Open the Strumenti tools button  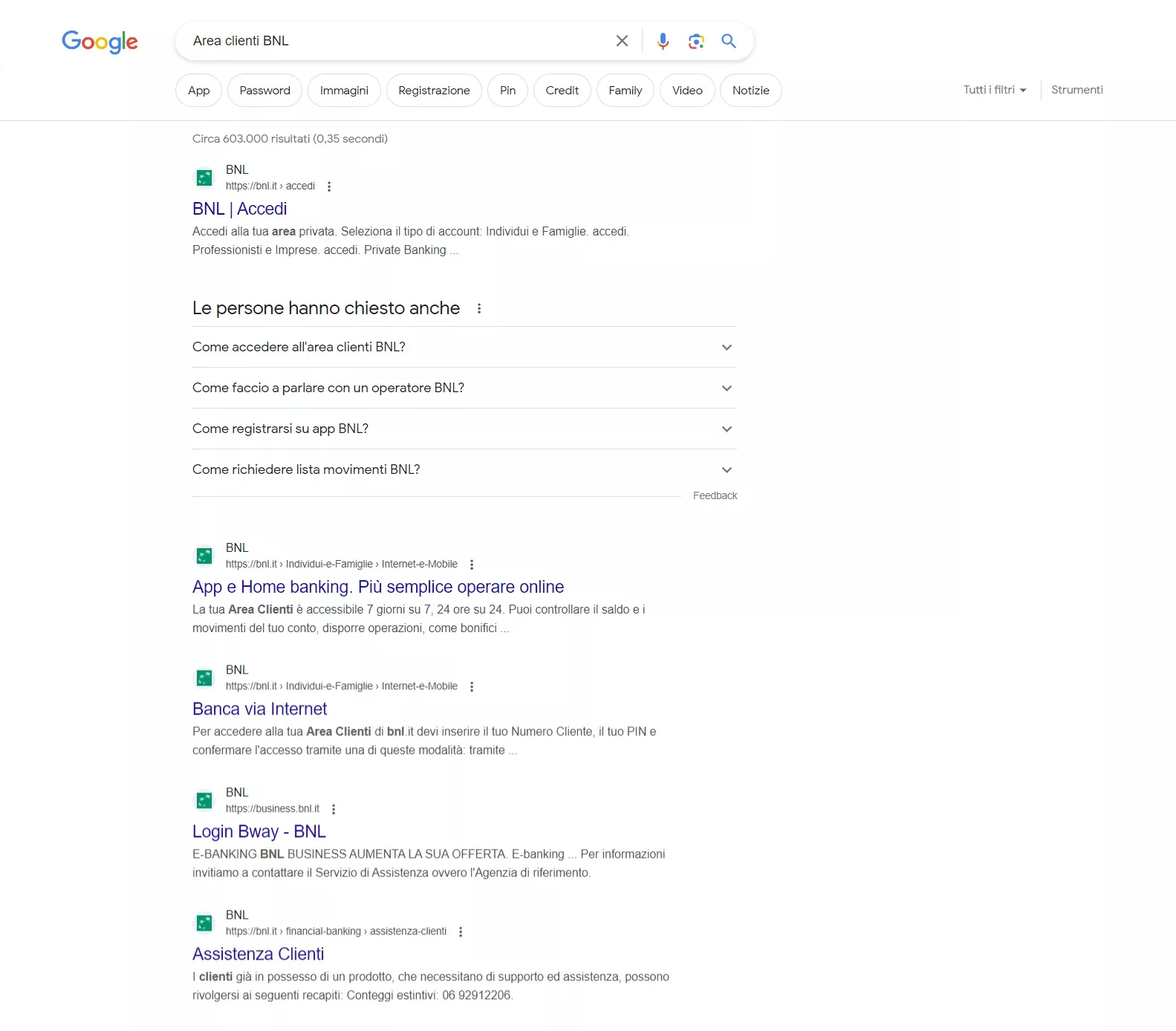pos(1077,90)
